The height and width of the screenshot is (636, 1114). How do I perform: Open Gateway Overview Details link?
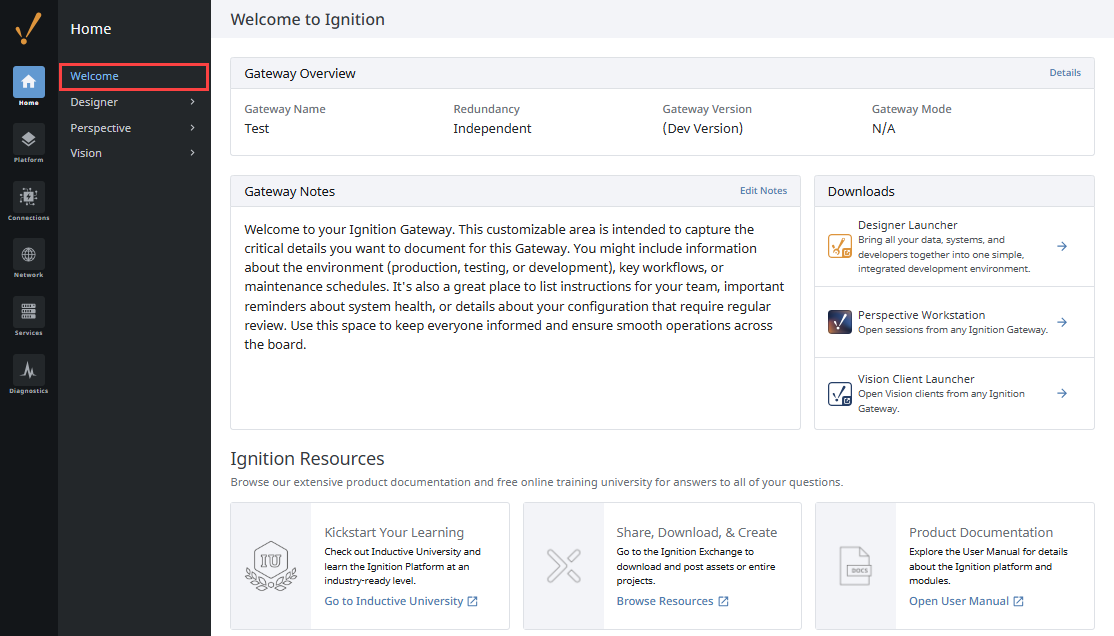pos(1065,72)
